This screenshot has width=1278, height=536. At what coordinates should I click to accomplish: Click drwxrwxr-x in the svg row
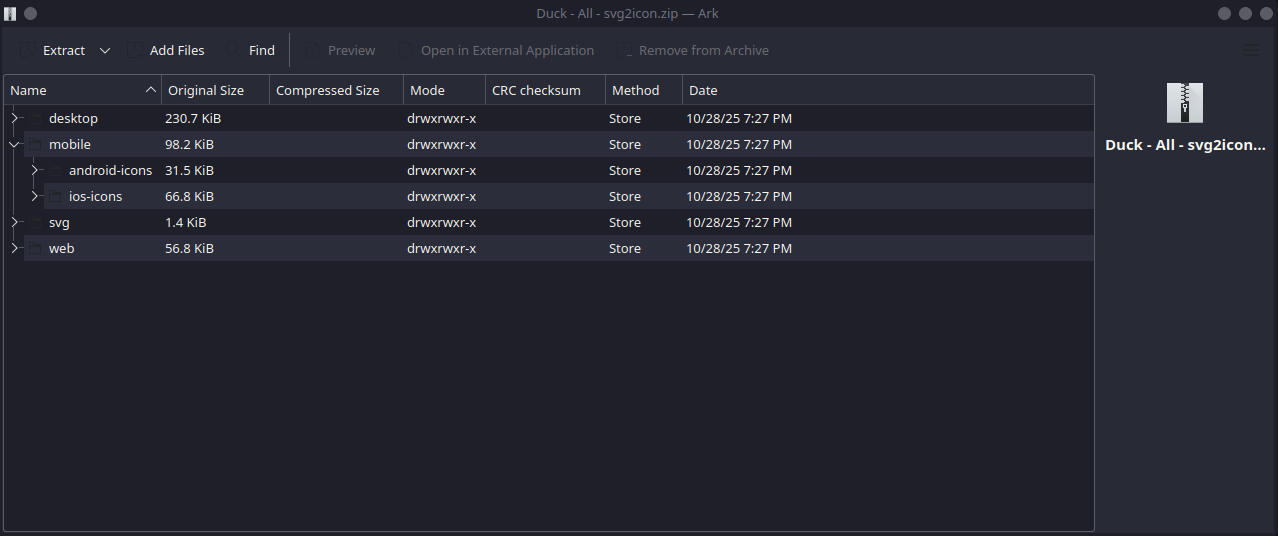click(441, 222)
